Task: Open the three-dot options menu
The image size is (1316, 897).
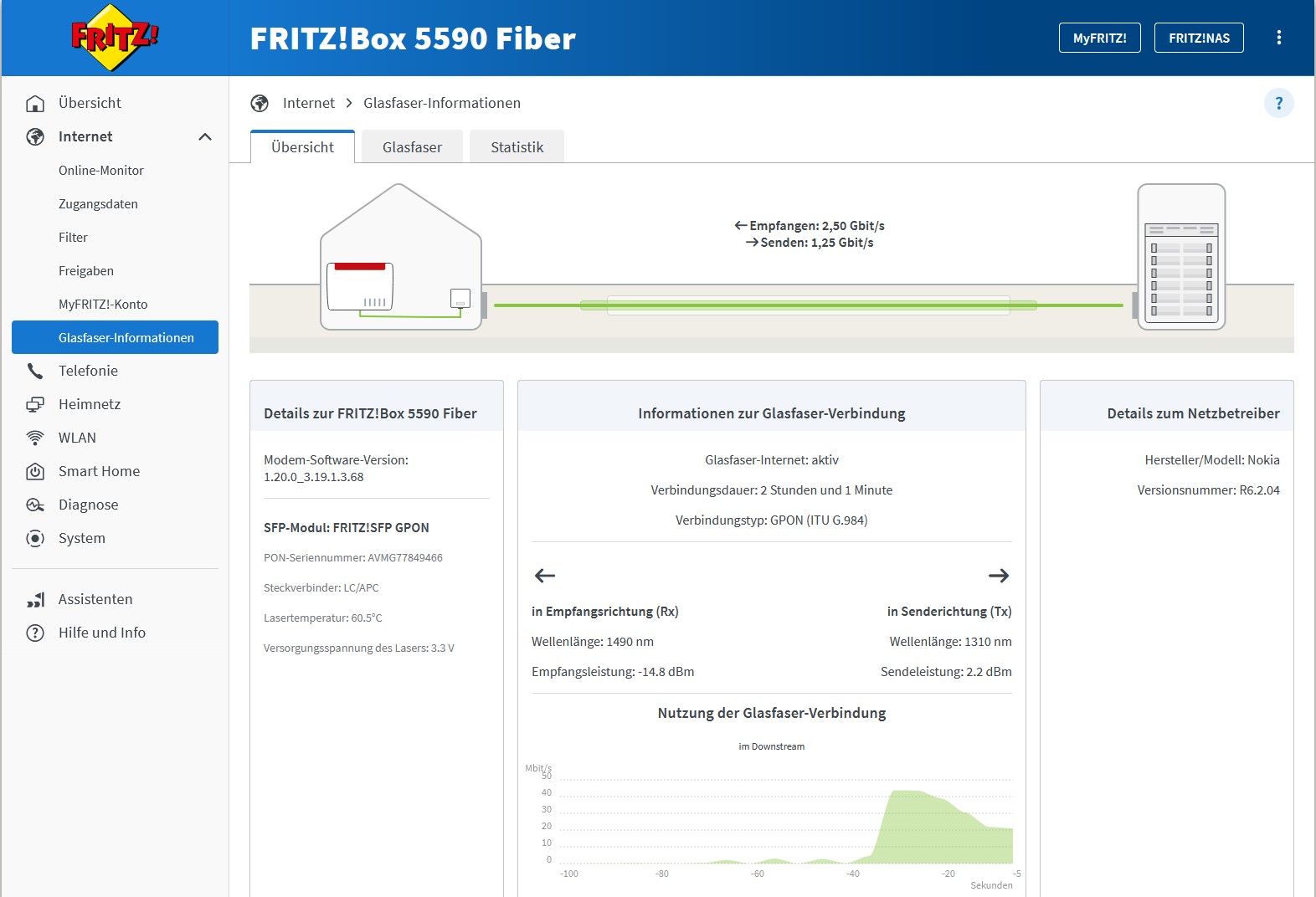Action: [x=1278, y=38]
